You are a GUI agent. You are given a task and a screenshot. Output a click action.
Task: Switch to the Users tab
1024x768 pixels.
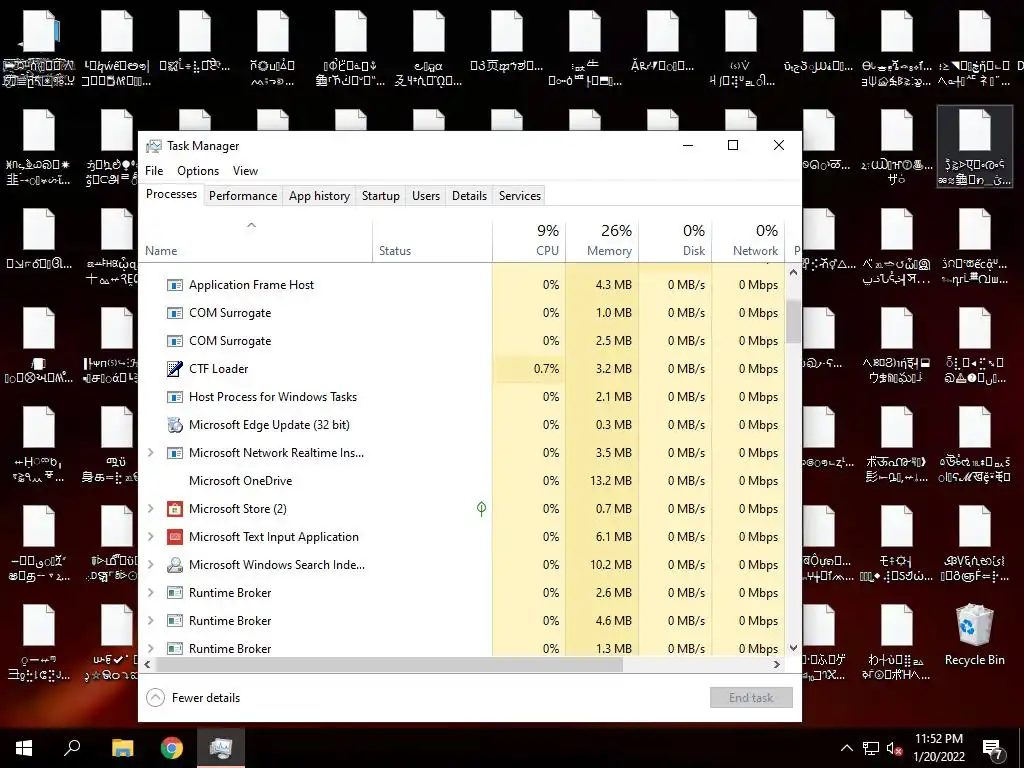click(426, 196)
